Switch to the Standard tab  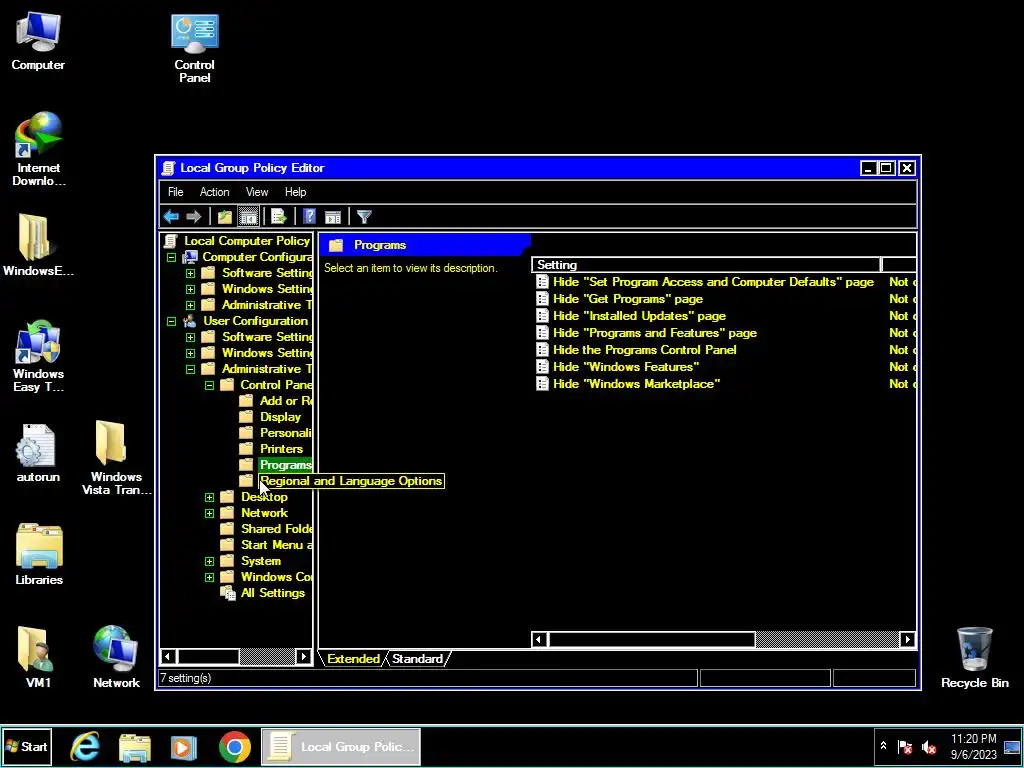[417, 658]
